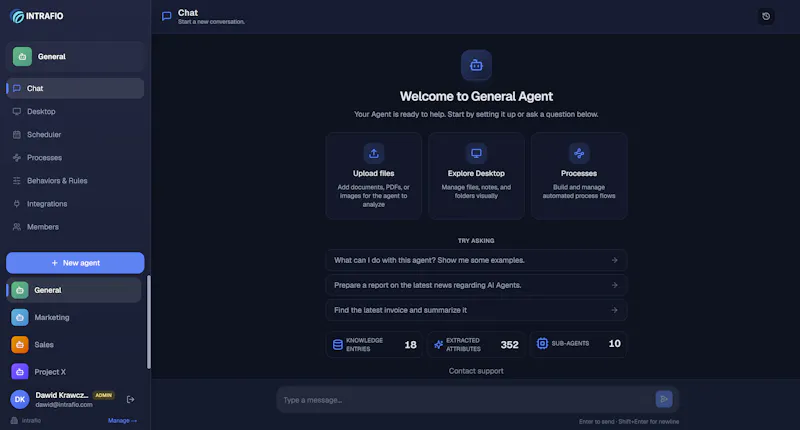The height and width of the screenshot is (430, 800).
Task: Click the green General agent icon at top
Action: click(x=22, y=57)
